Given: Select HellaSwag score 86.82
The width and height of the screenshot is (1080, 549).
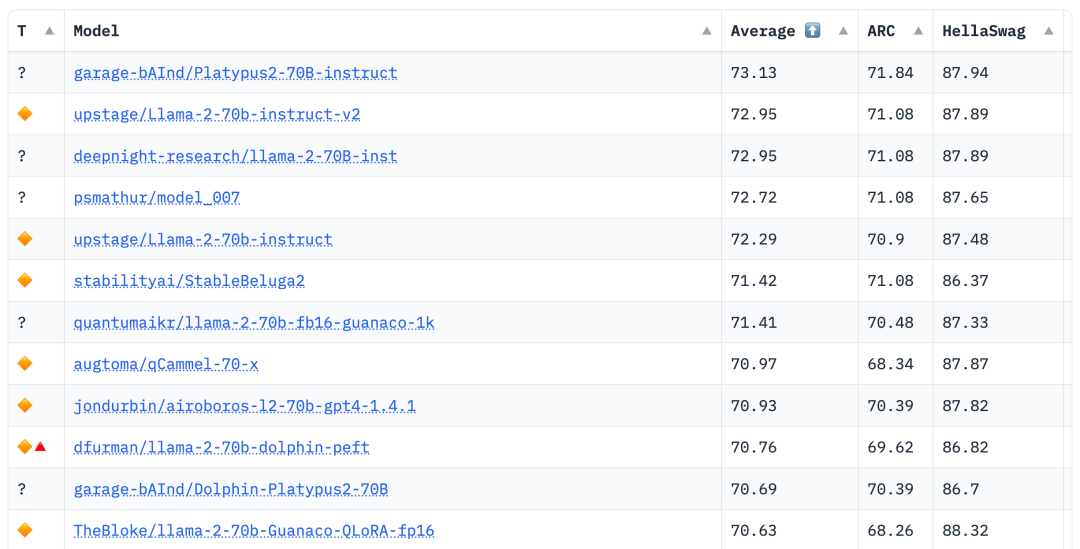Looking at the screenshot, I should tap(966, 448).
